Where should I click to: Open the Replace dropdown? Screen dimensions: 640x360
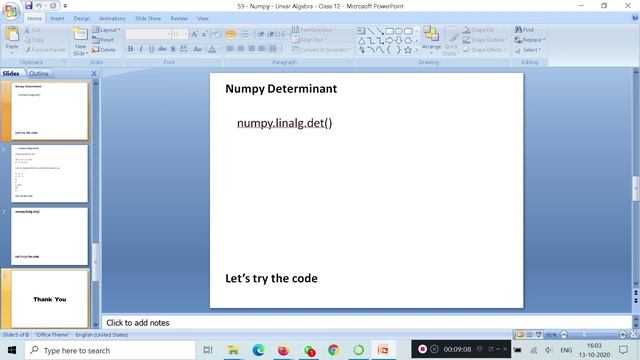[x=530, y=40]
